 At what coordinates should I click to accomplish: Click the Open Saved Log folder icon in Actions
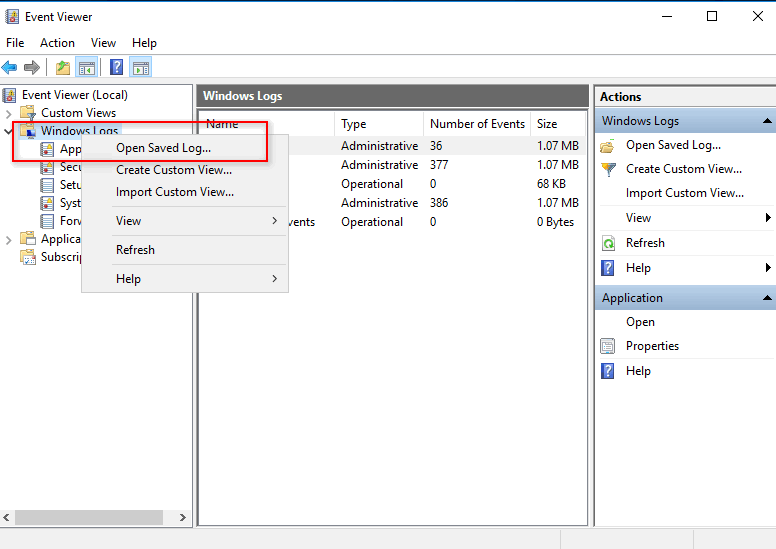tap(607, 146)
